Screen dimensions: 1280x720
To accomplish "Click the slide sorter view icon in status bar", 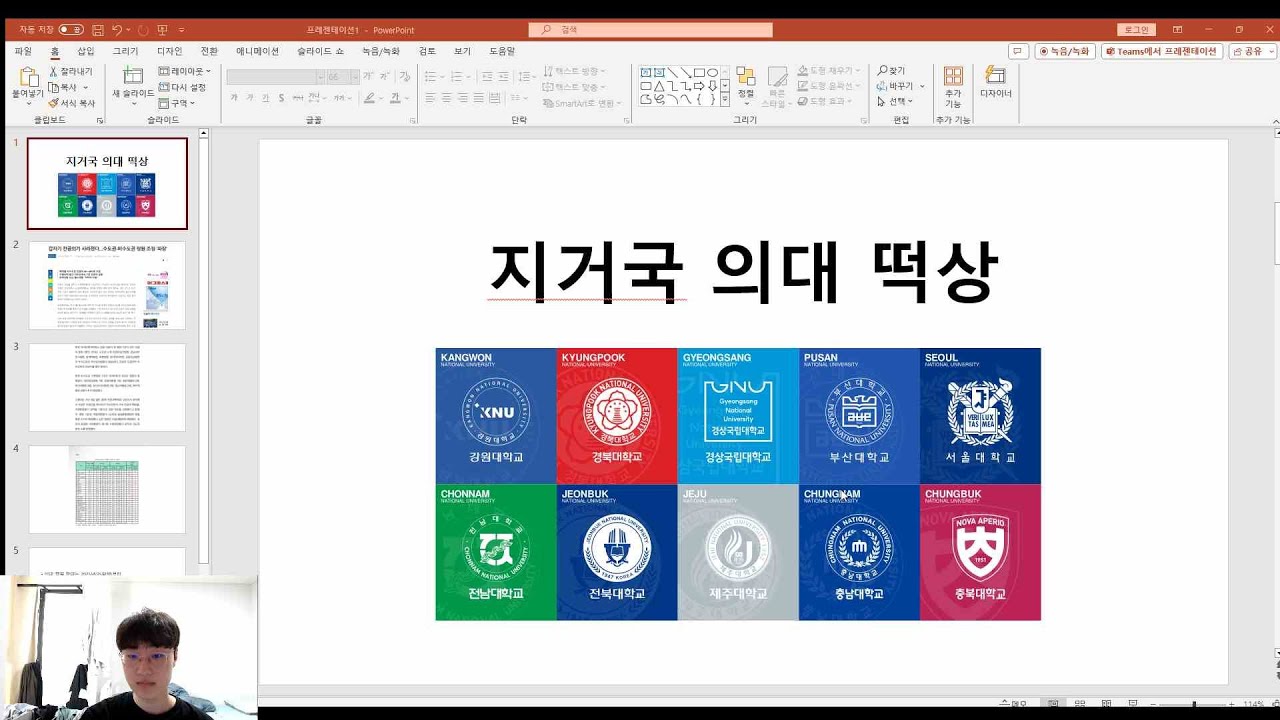I will (1080, 705).
